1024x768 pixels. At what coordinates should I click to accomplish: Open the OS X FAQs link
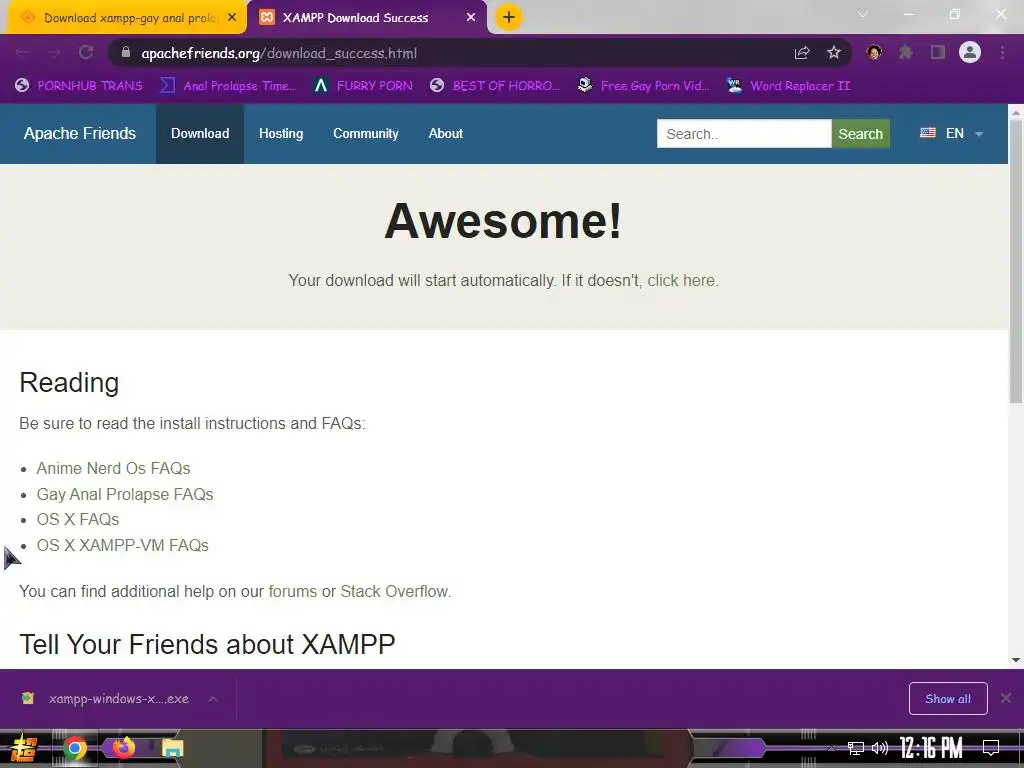(x=78, y=519)
